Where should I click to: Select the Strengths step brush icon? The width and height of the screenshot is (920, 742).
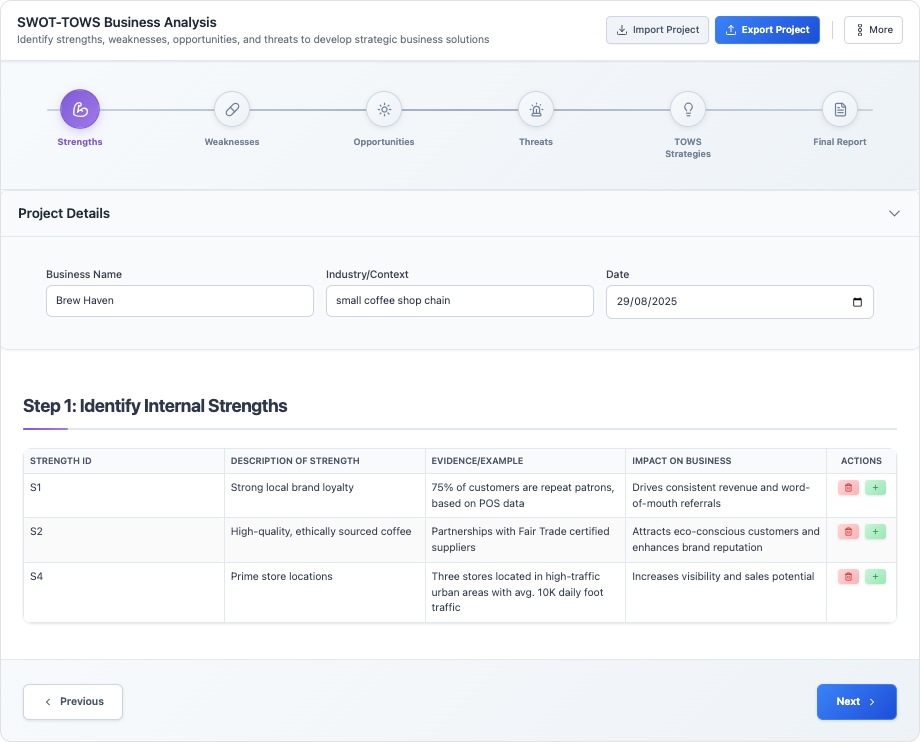click(x=80, y=109)
